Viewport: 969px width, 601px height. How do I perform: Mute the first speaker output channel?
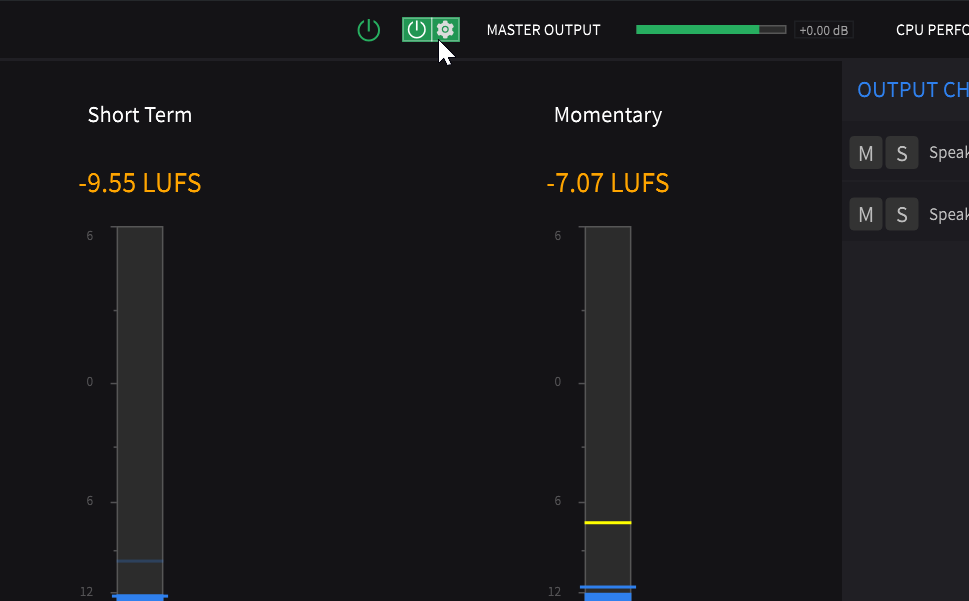866,153
